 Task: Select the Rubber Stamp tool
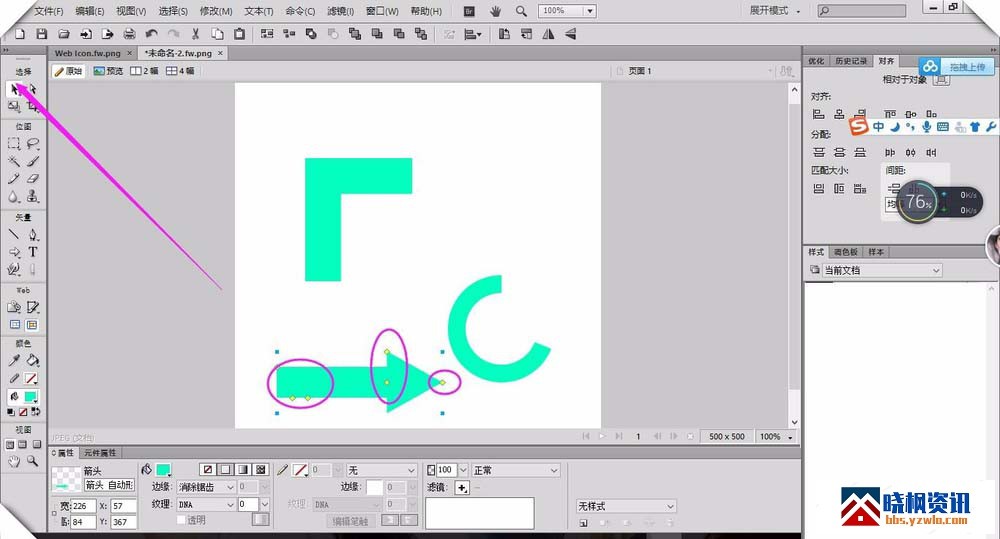click(x=33, y=196)
